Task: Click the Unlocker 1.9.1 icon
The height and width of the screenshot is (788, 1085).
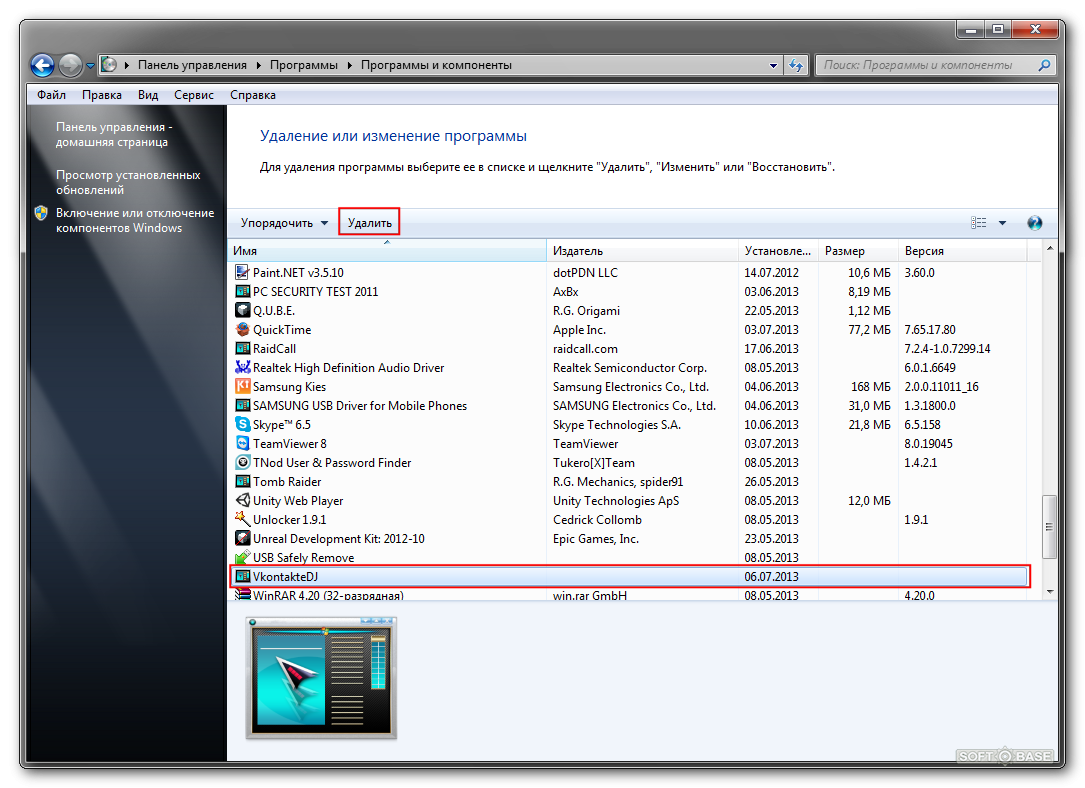Action: (x=242, y=519)
